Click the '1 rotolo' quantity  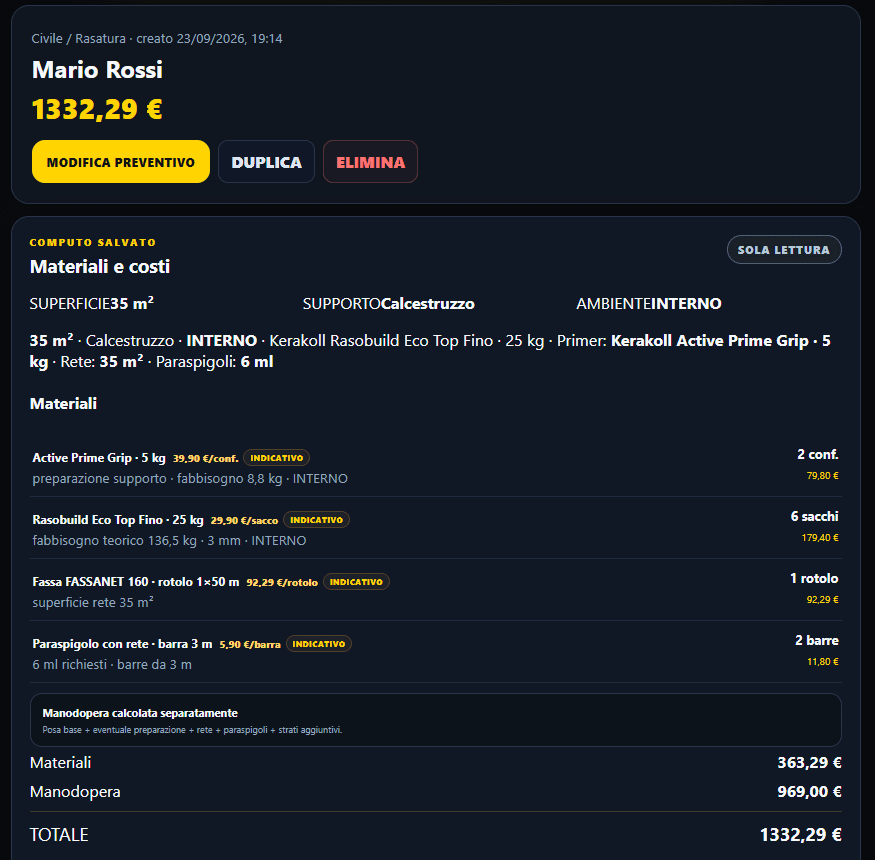click(814, 578)
